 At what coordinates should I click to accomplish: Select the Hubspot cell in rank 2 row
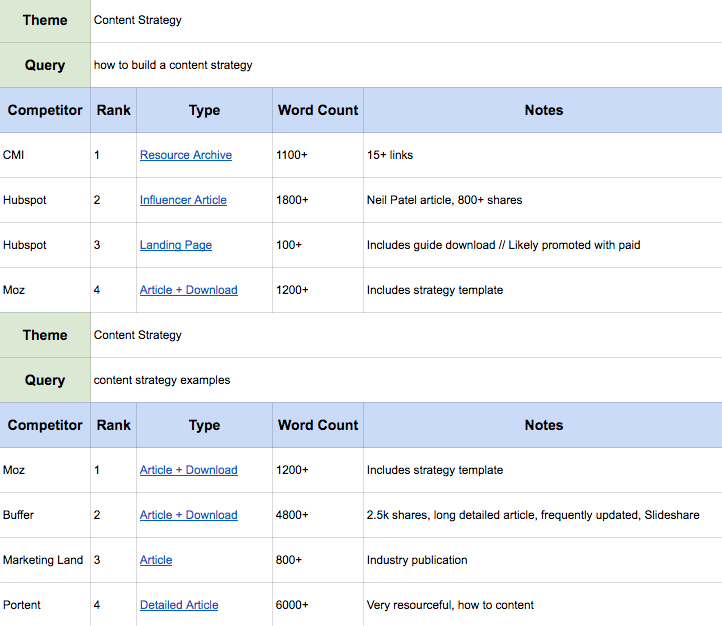[x=45, y=200]
